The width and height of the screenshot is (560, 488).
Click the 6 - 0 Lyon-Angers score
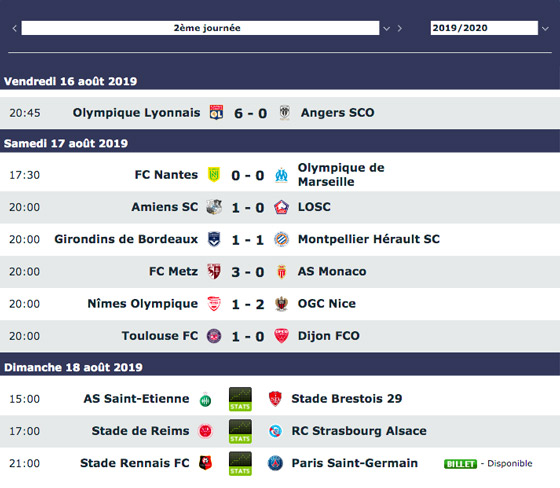(x=250, y=113)
